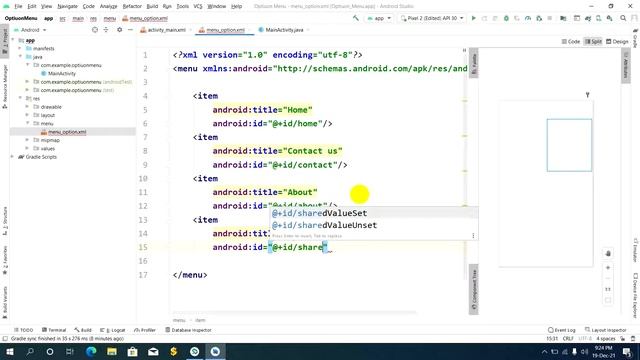Run the app with the green play button

(473, 18)
